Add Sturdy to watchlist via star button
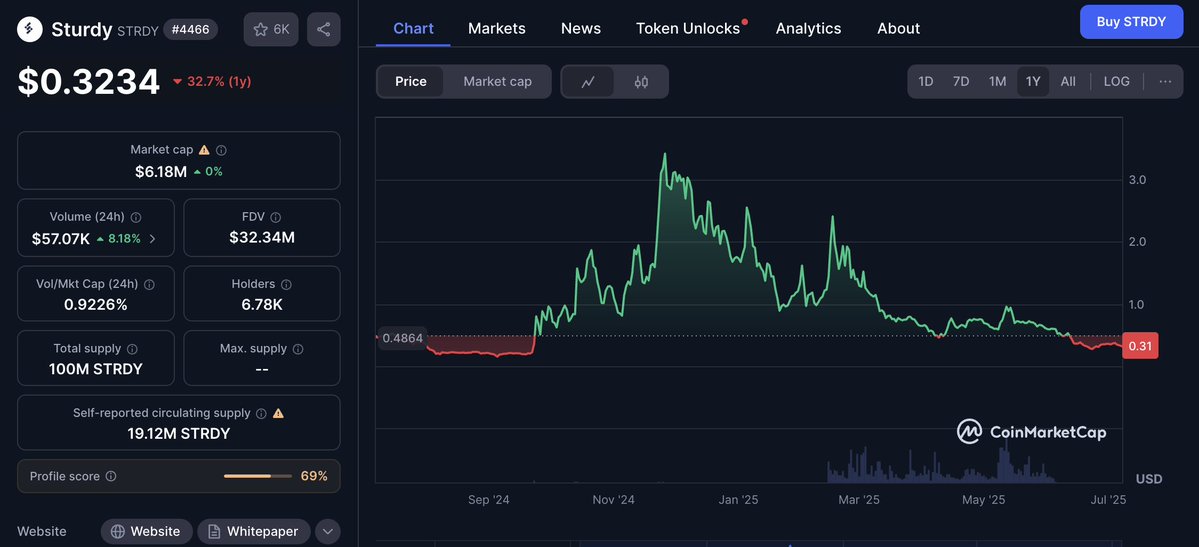This screenshot has height=547, width=1199. tap(271, 29)
